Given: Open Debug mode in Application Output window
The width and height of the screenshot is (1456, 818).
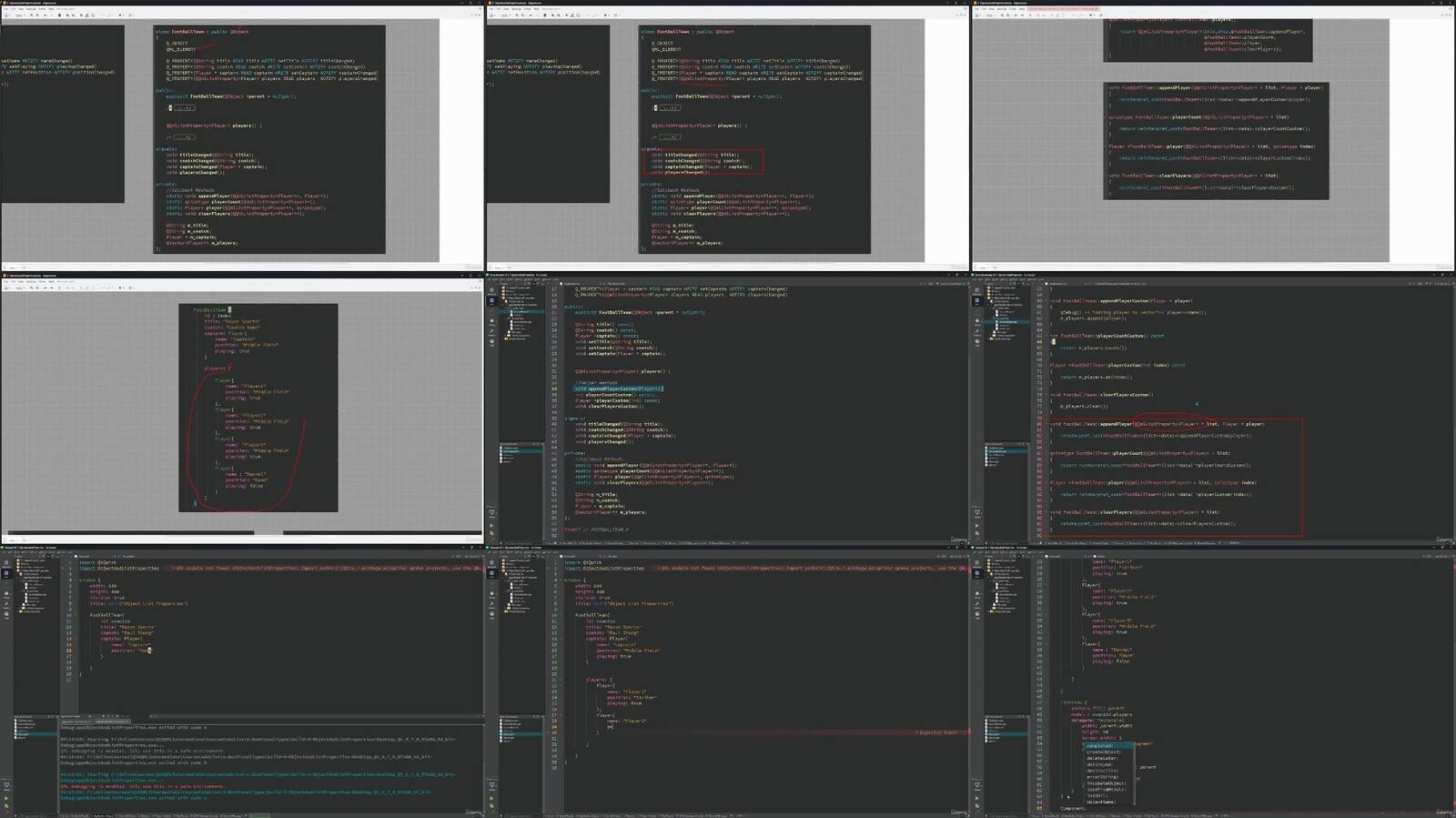Looking at the screenshot, I should (x=6, y=594).
